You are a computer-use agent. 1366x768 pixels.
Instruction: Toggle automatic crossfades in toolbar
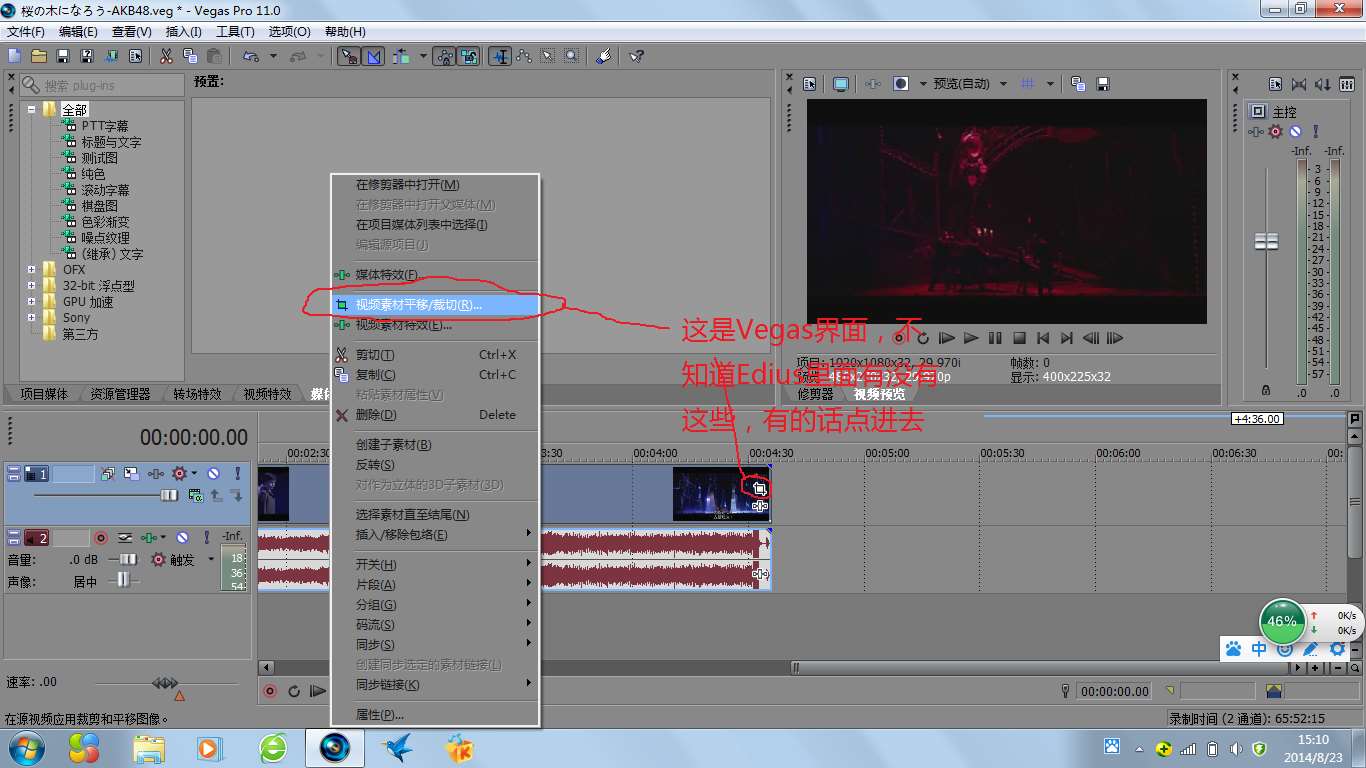point(373,56)
